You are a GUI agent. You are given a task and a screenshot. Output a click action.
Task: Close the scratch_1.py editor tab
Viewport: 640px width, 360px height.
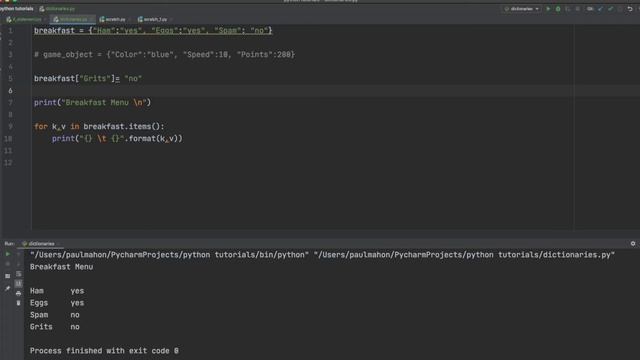(171, 19)
